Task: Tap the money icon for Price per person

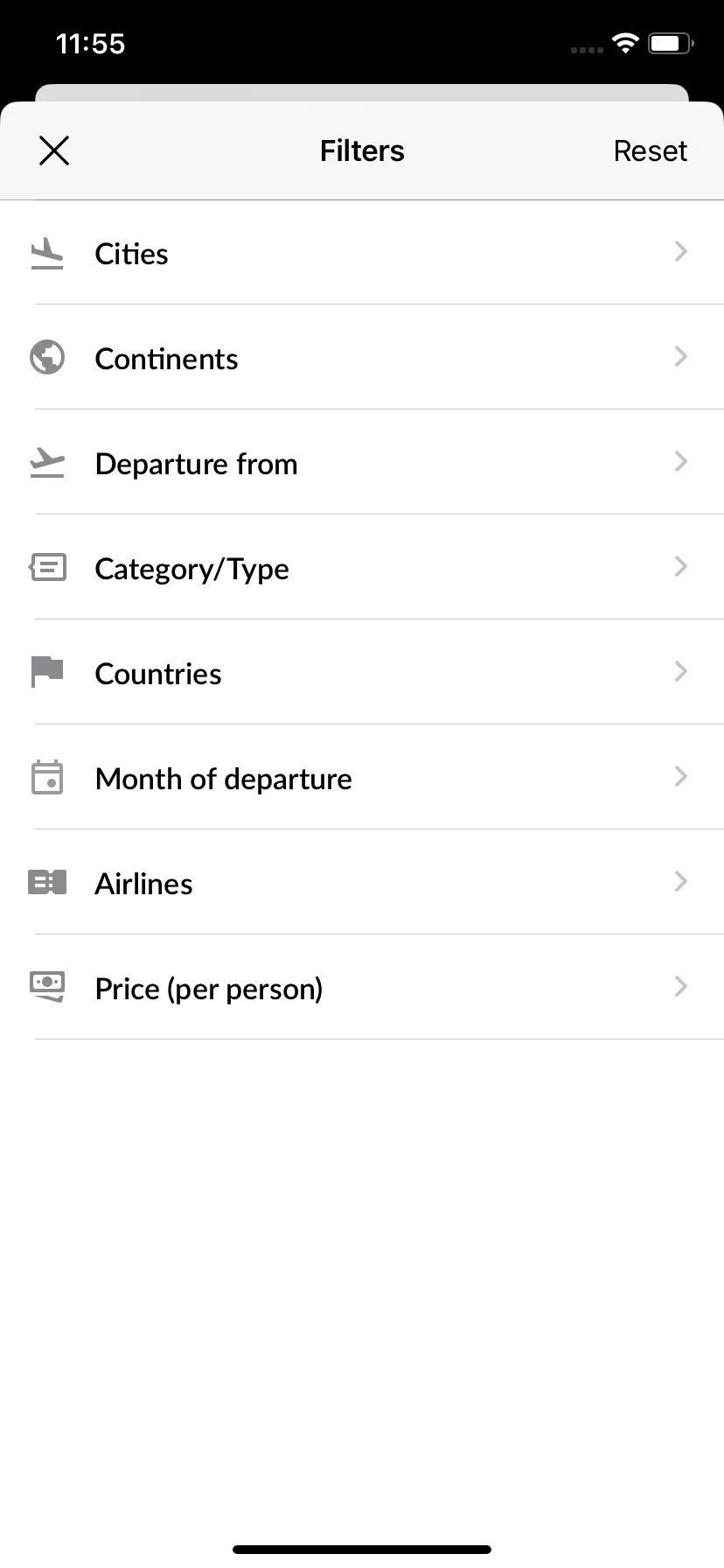Action: [47, 987]
